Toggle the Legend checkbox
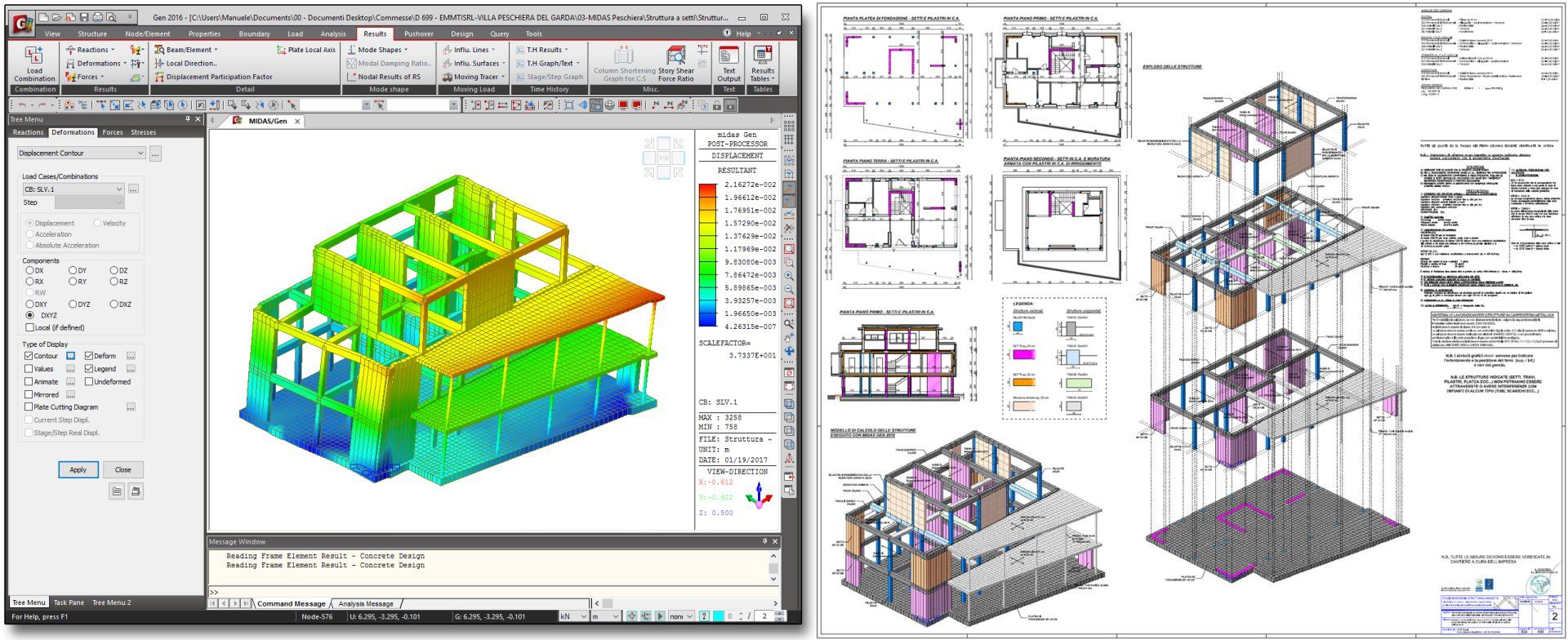This screenshot has width=1568, height=640. pos(89,369)
